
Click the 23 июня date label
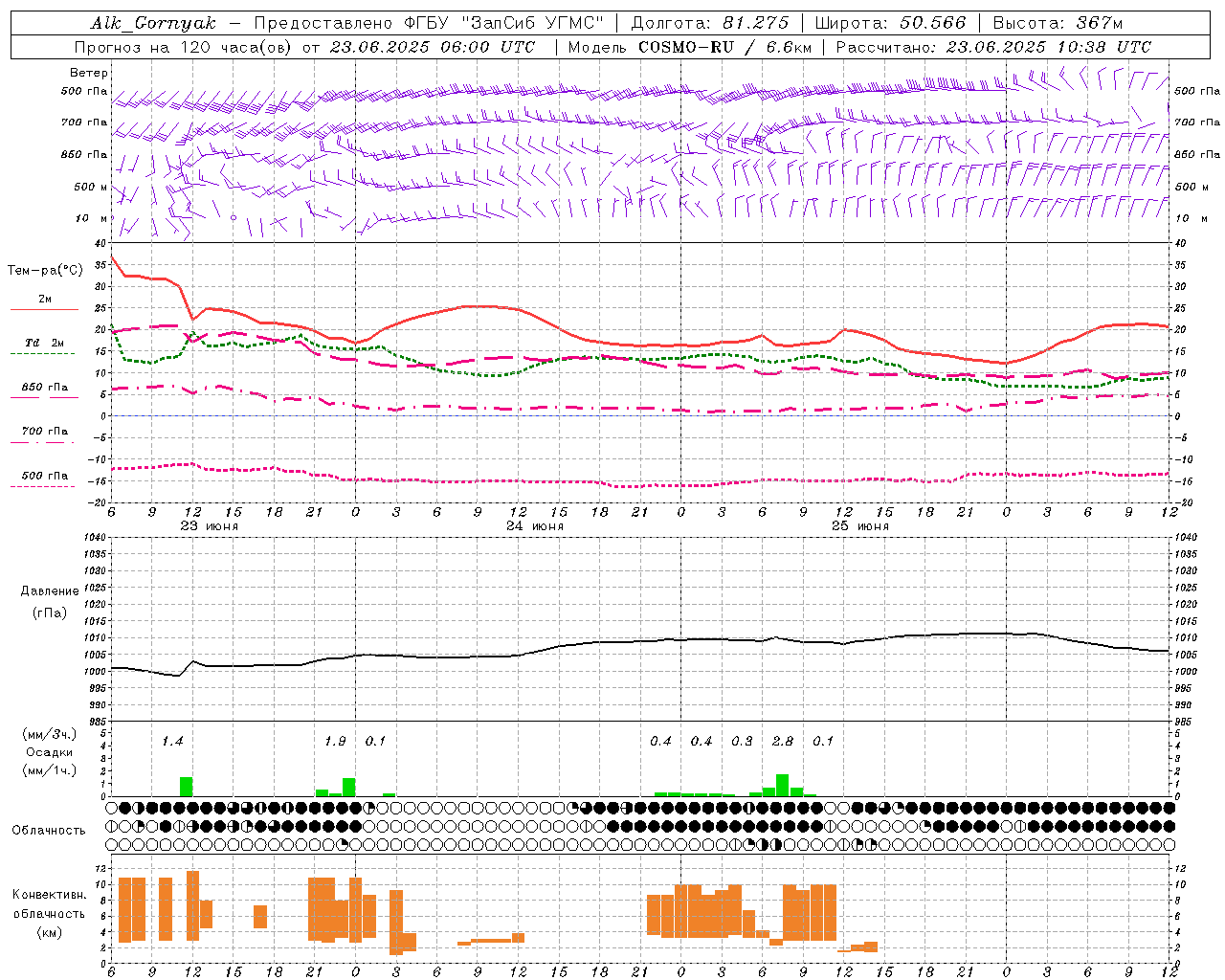[x=209, y=526]
